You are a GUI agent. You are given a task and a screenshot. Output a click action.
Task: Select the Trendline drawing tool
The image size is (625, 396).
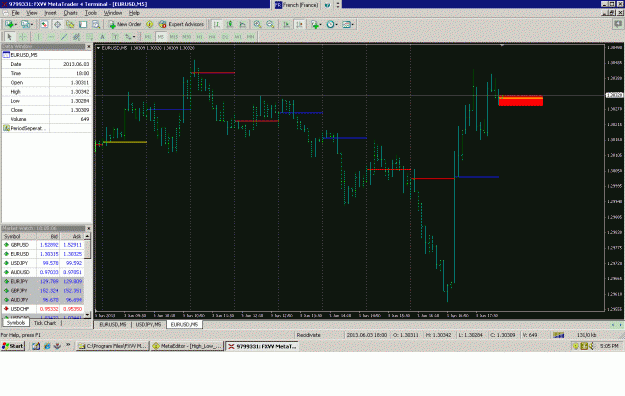pos(64,37)
